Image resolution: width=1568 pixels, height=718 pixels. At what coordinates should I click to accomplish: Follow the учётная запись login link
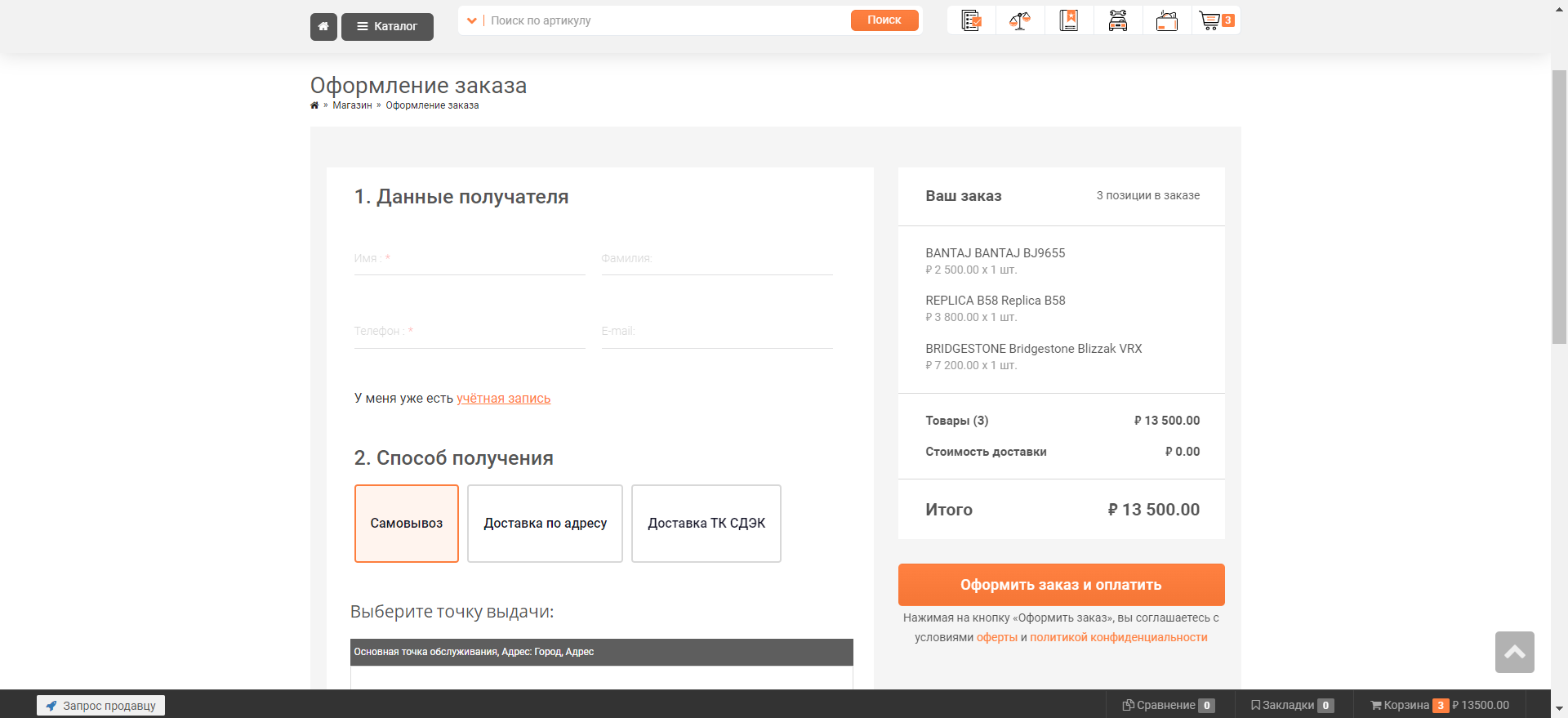click(503, 399)
